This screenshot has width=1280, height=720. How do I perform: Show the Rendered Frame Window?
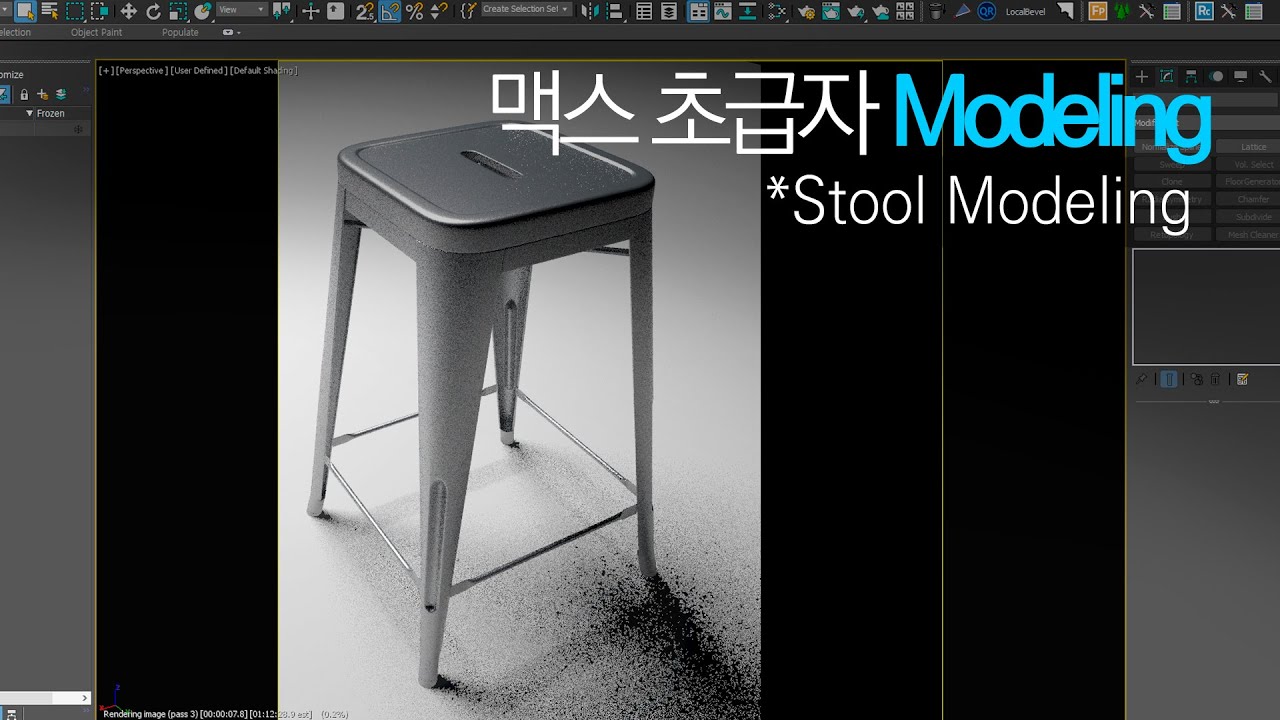pyautogui.click(x=830, y=11)
